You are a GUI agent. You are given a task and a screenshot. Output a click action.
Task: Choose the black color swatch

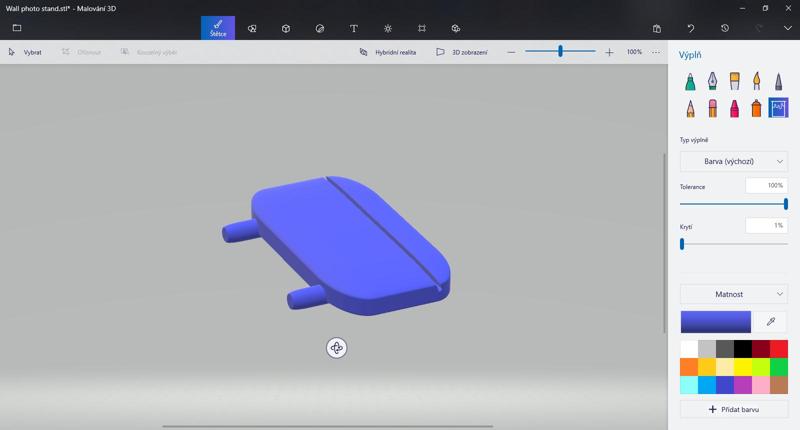[743, 349]
